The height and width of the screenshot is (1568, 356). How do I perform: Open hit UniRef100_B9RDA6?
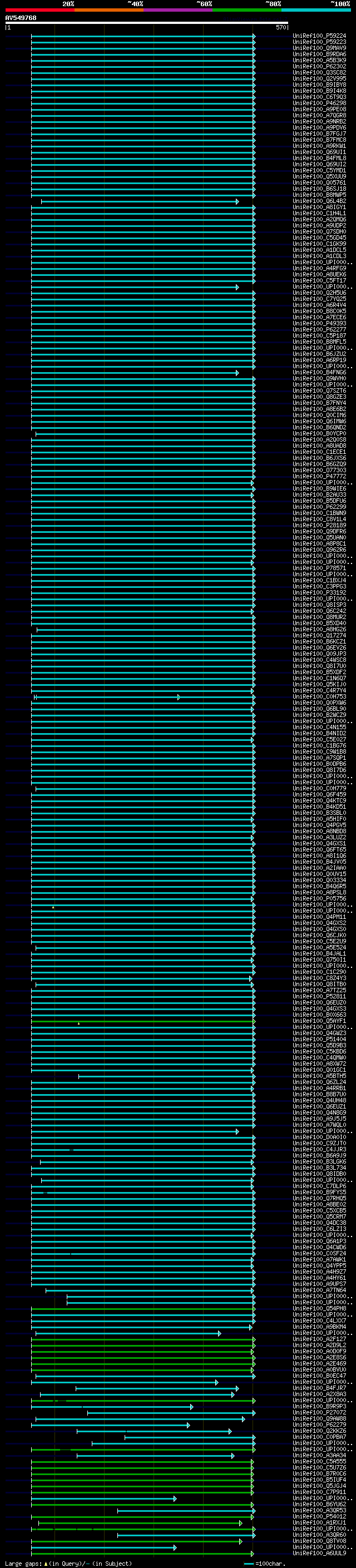tap(319, 54)
